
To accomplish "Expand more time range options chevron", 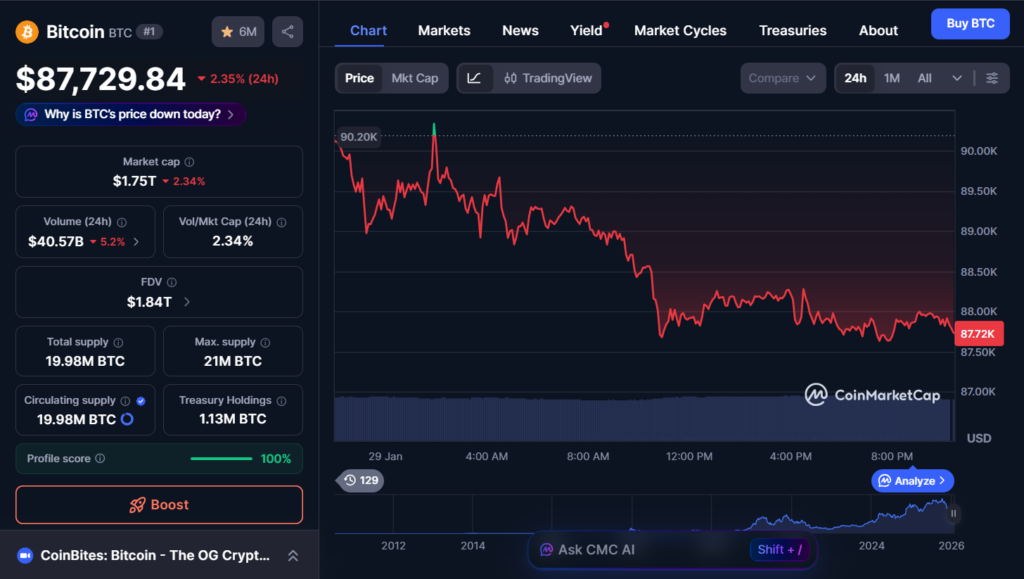I will pyautogui.click(x=957, y=78).
